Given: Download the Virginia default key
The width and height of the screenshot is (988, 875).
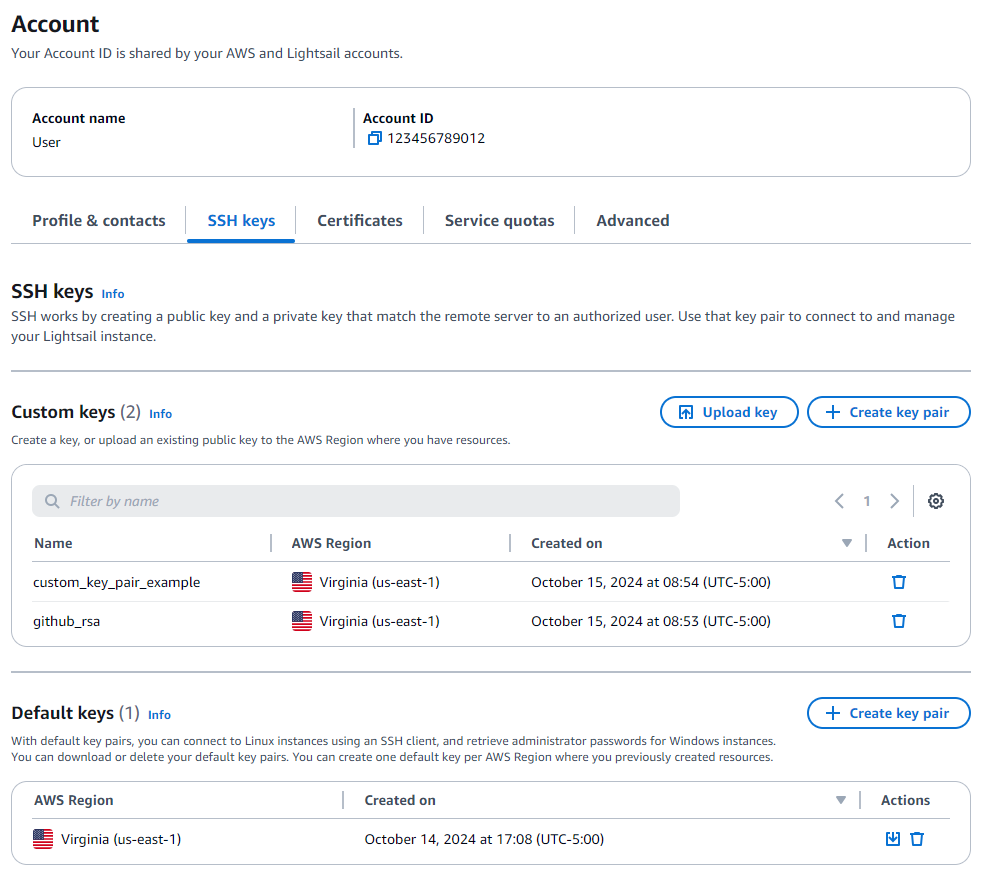Looking at the screenshot, I should (x=893, y=839).
